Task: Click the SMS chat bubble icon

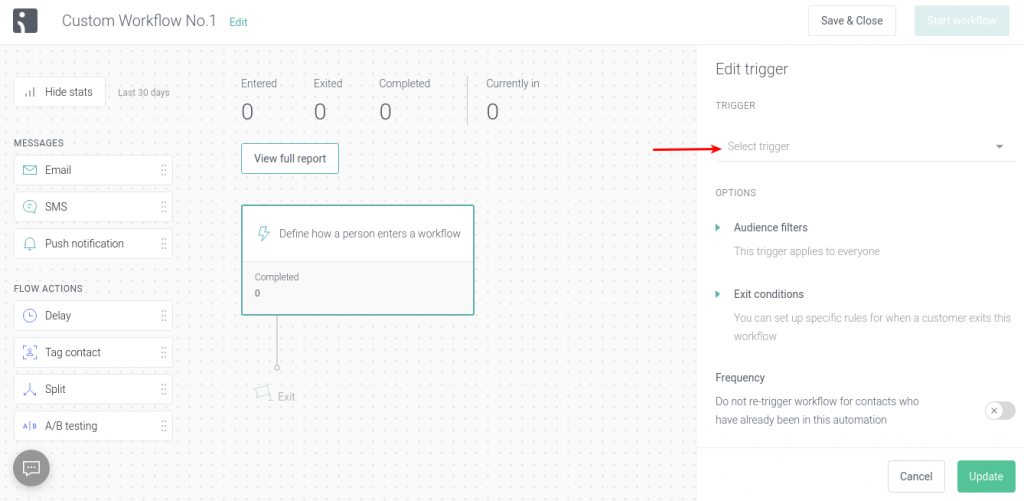Action: 30,207
